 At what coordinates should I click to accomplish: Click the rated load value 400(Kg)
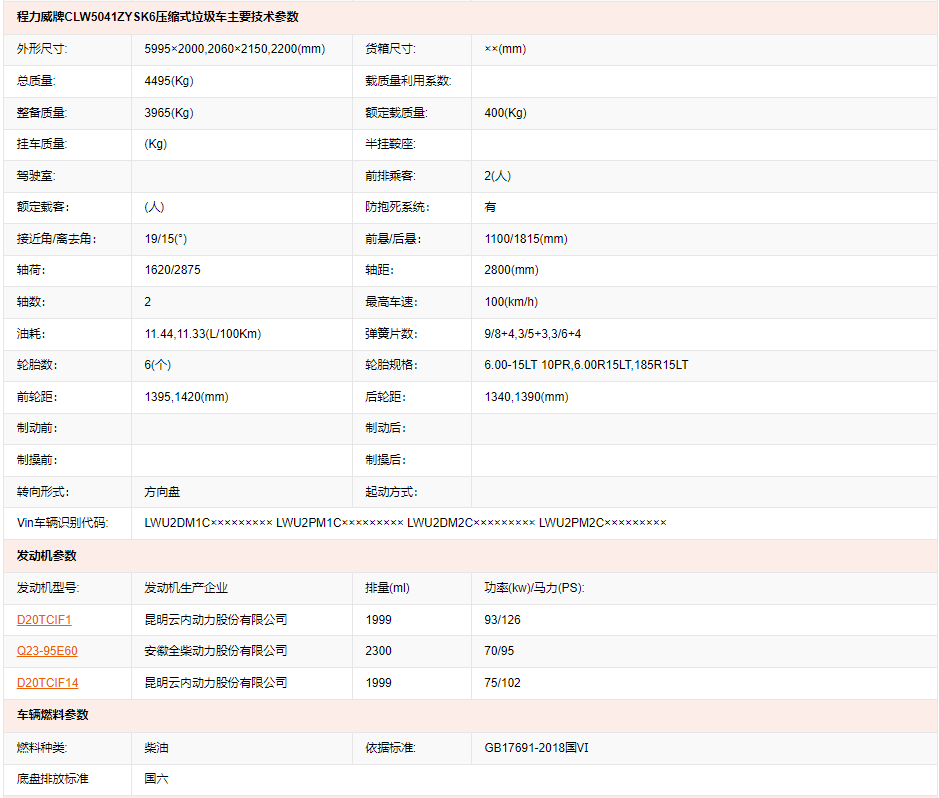pos(505,113)
